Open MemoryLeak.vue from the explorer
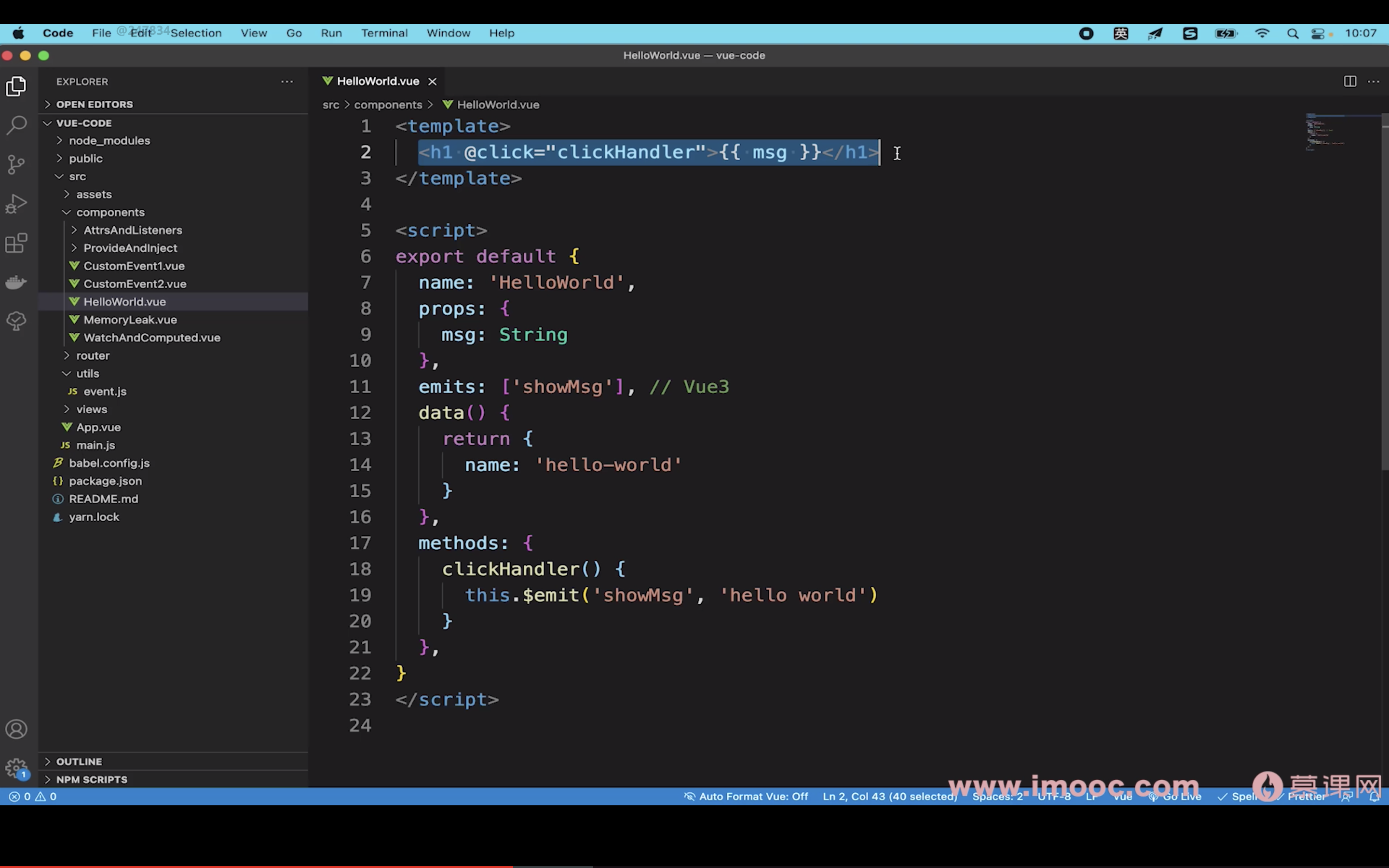Screen dimensions: 1389x868 pos(130,320)
